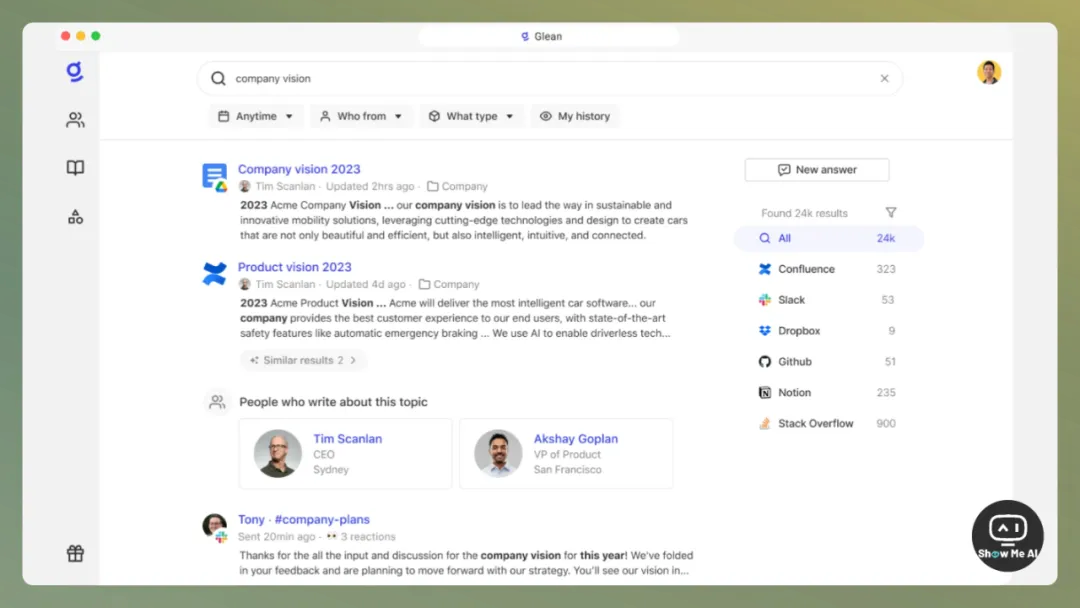Image resolution: width=1080 pixels, height=608 pixels.
Task: Open the book-shaped Knowledge icon in sidebar
Action: point(75,168)
